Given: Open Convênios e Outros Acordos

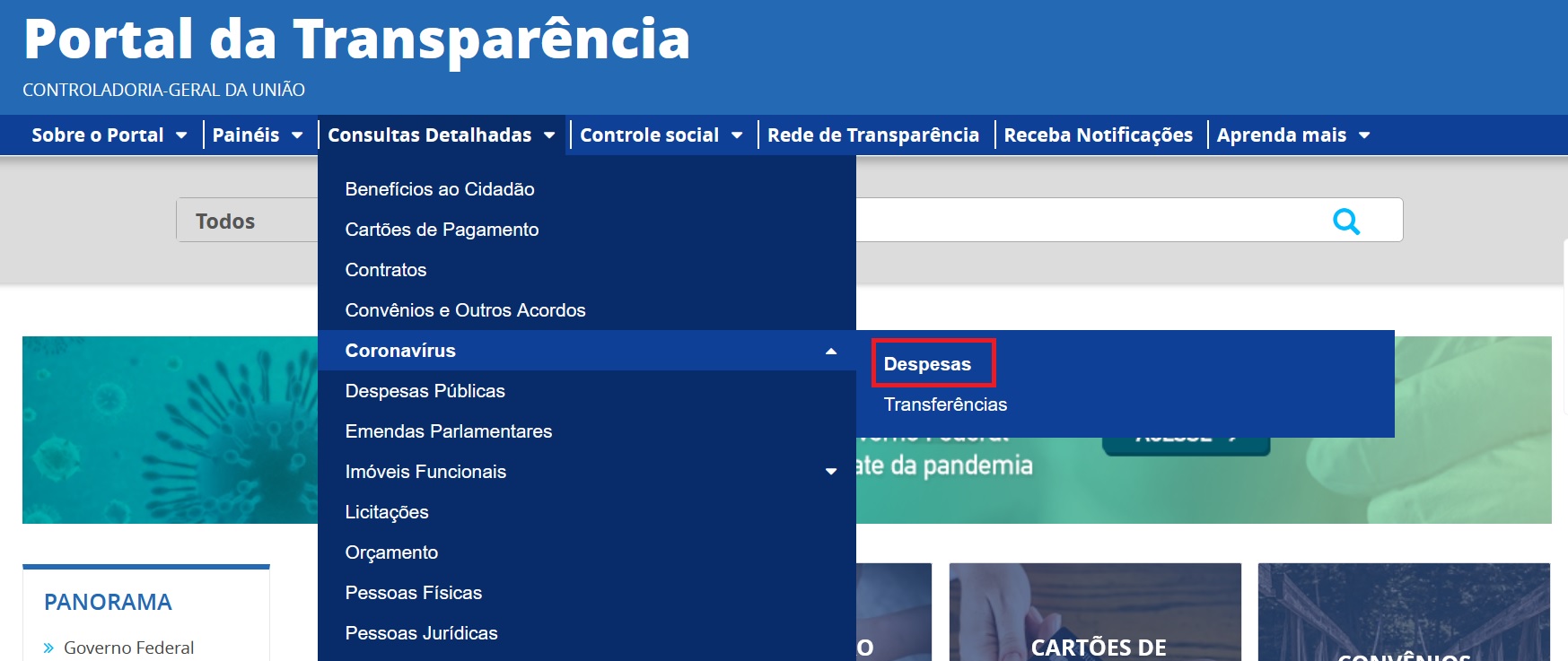Looking at the screenshot, I should pos(465,310).
